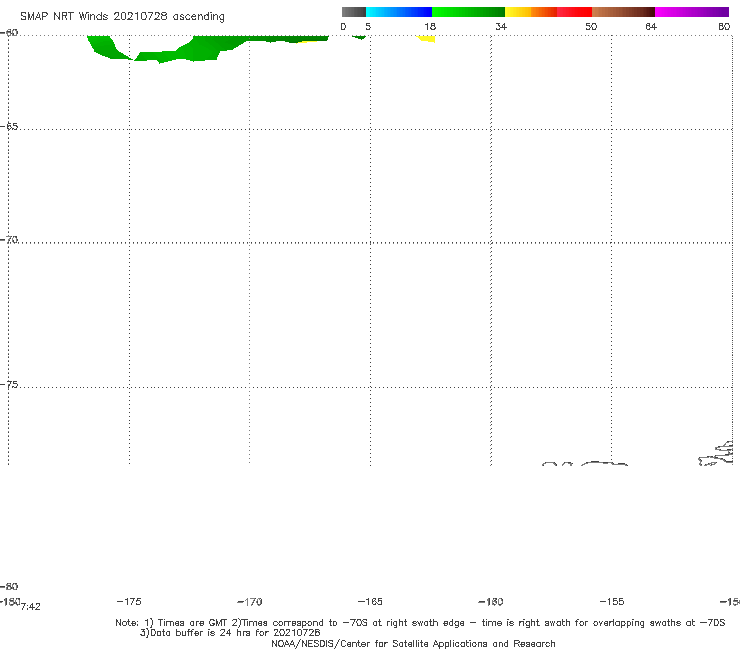The image size is (740, 650).
Task: Click the color bar label '18'
Action: tap(430, 26)
